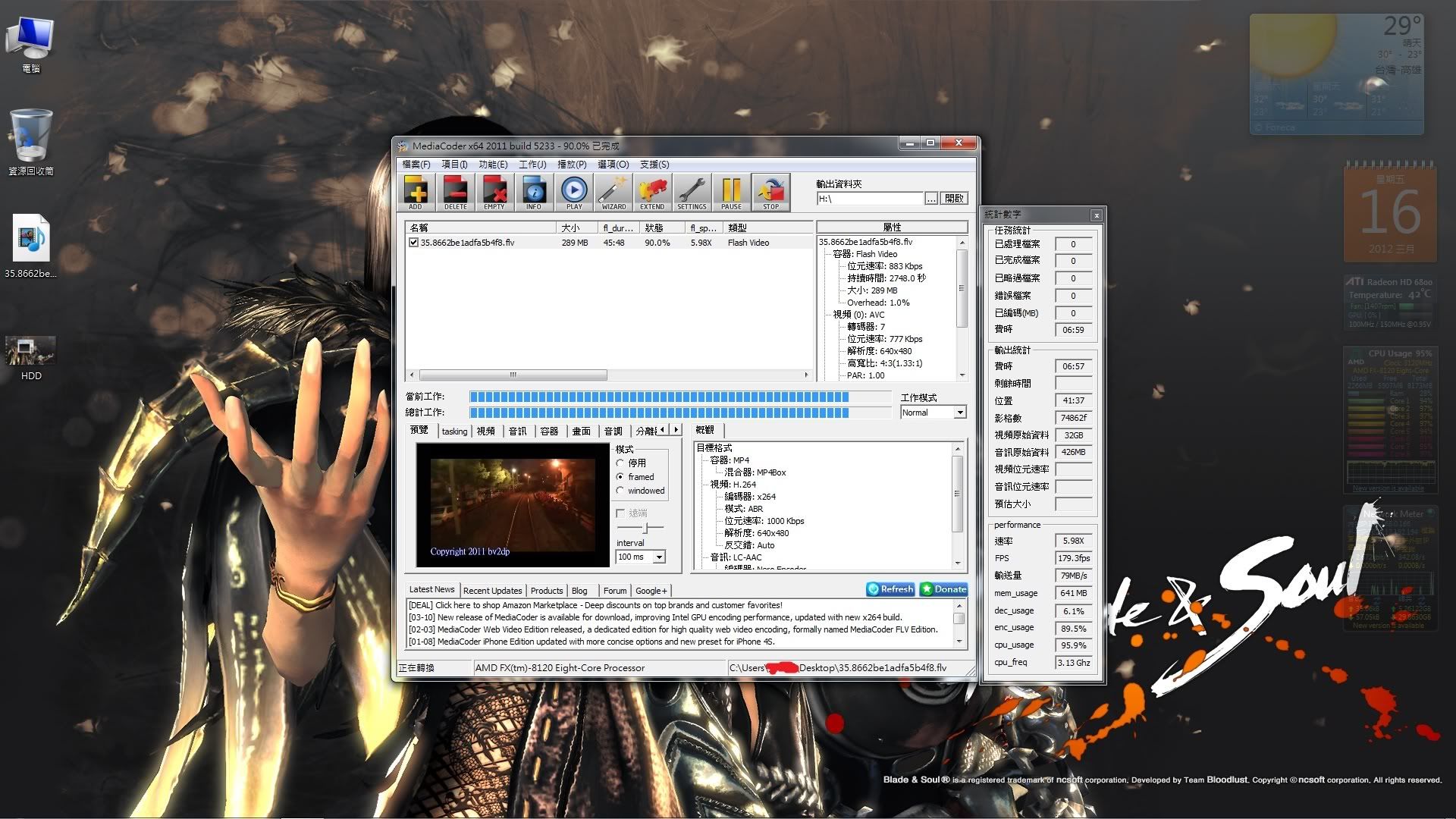Open the 支援(S) menu
This screenshot has width=1456, height=819.
[654, 165]
